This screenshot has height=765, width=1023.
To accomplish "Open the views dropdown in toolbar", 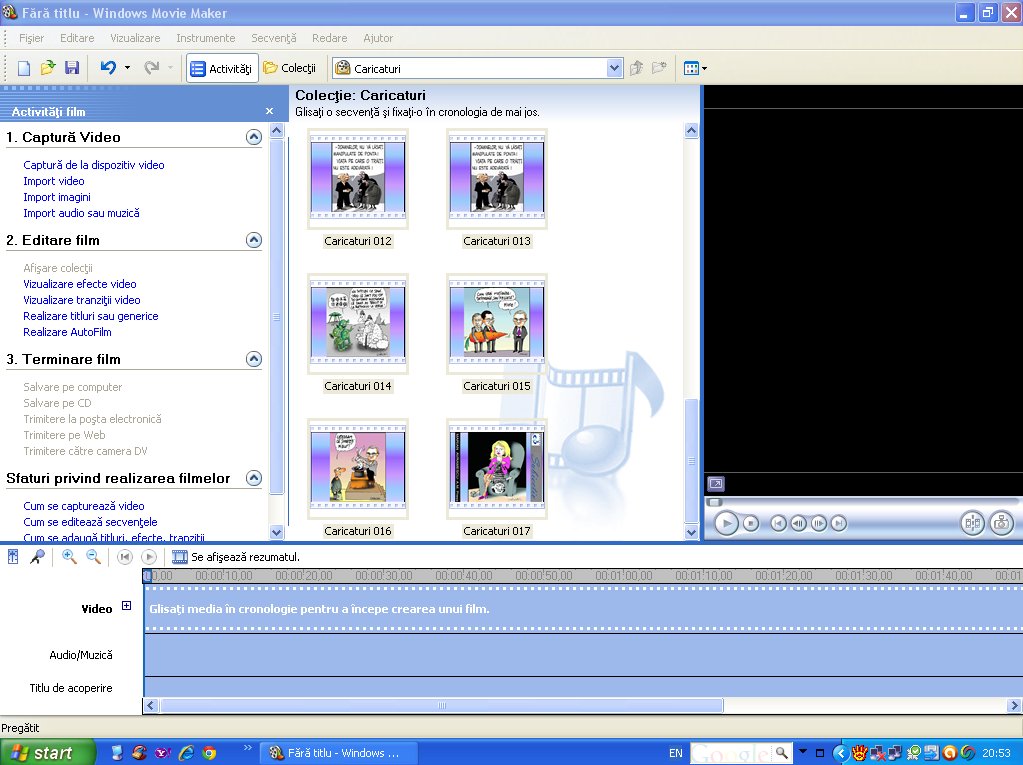I will pyautogui.click(x=695, y=68).
